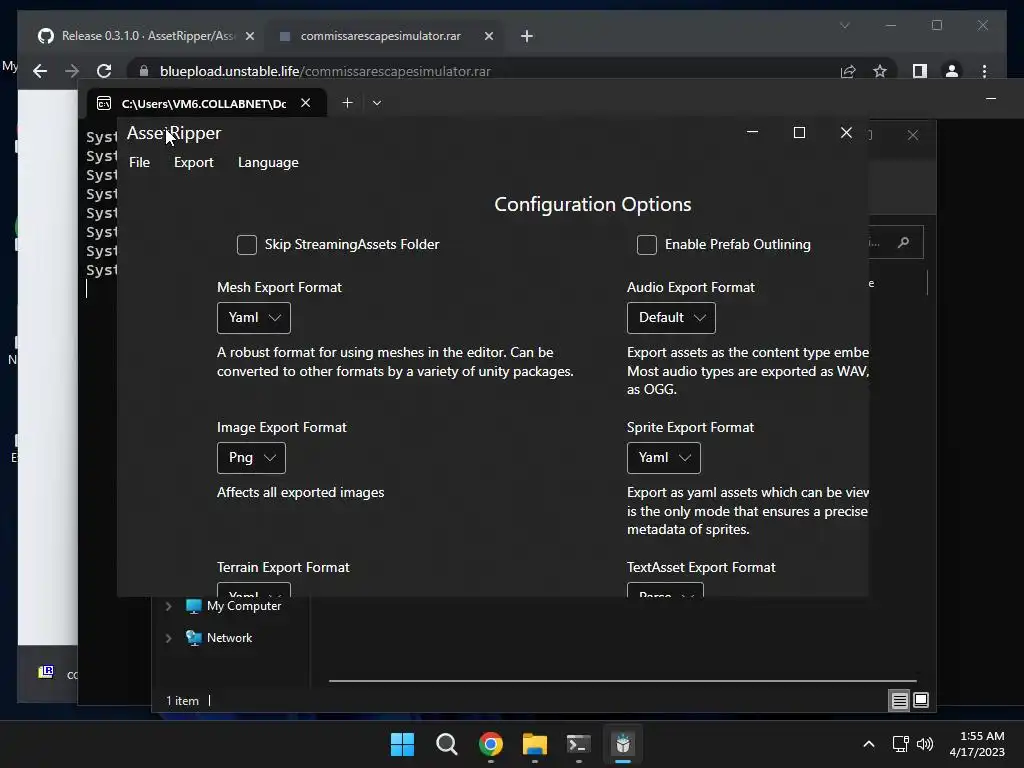Screen dimensions: 1024x768
Task: Toggle the Chrome side panel icon
Action: (920, 71)
